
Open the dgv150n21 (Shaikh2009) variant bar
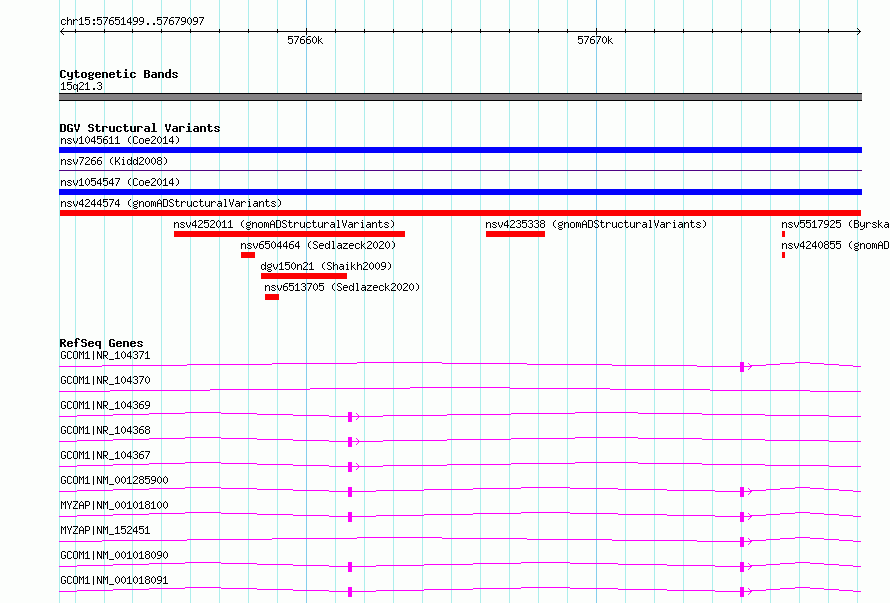click(x=304, y=276)
